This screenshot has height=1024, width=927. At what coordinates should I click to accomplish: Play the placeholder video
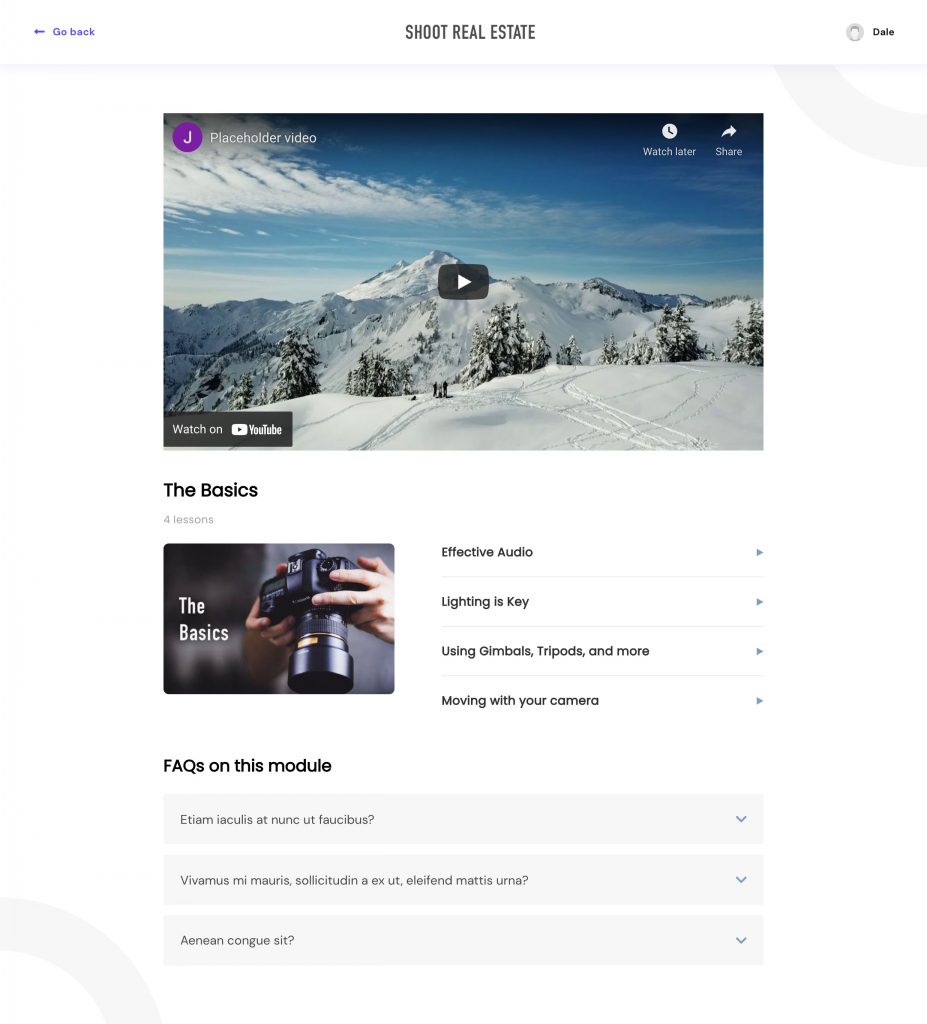click(x=463, y=281)
